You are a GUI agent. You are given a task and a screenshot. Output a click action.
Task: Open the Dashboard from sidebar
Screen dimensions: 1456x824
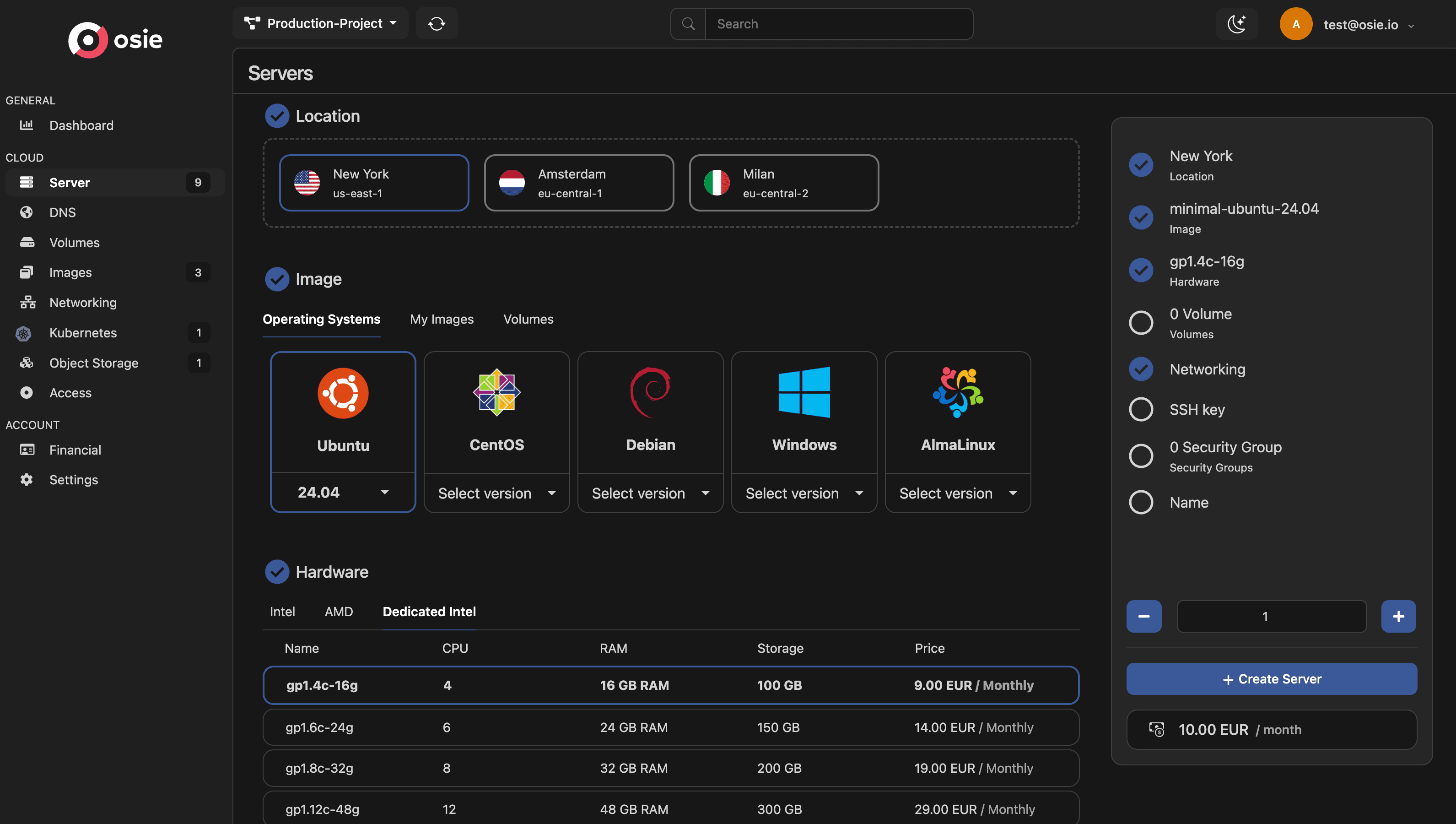(81, 125)
